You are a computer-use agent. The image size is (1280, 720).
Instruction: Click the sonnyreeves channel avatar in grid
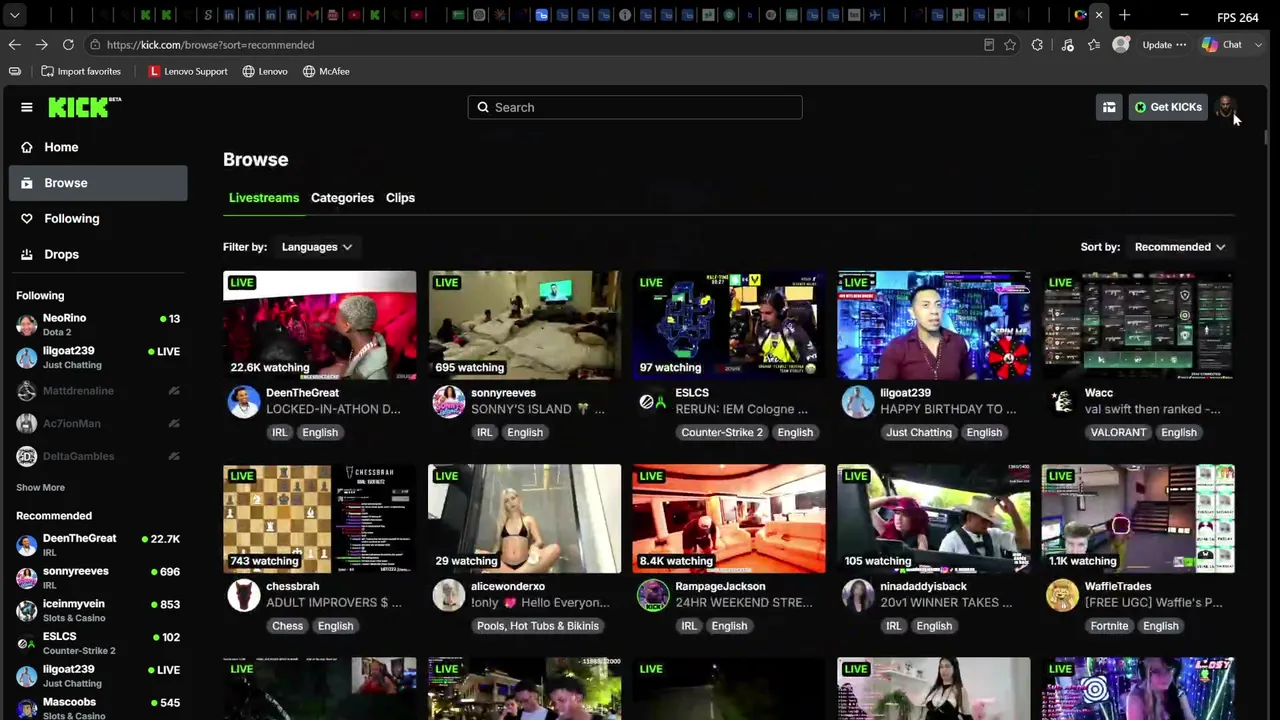point(449,402)
